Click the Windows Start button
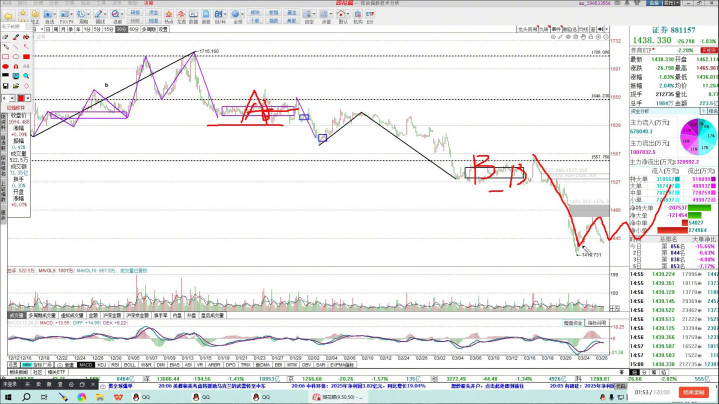719x404 pixels. [x=8, y=397]
